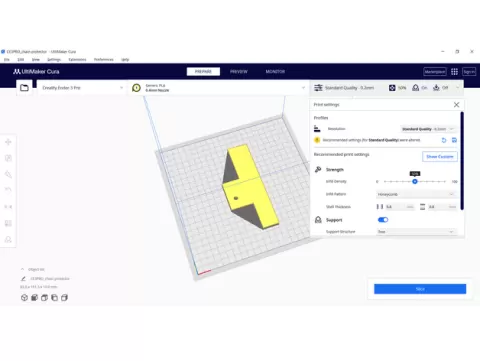Image resolution: width=480 pixels, height=361 pixels.
Task: Open the Edit menu
Action: click(21, 60)
